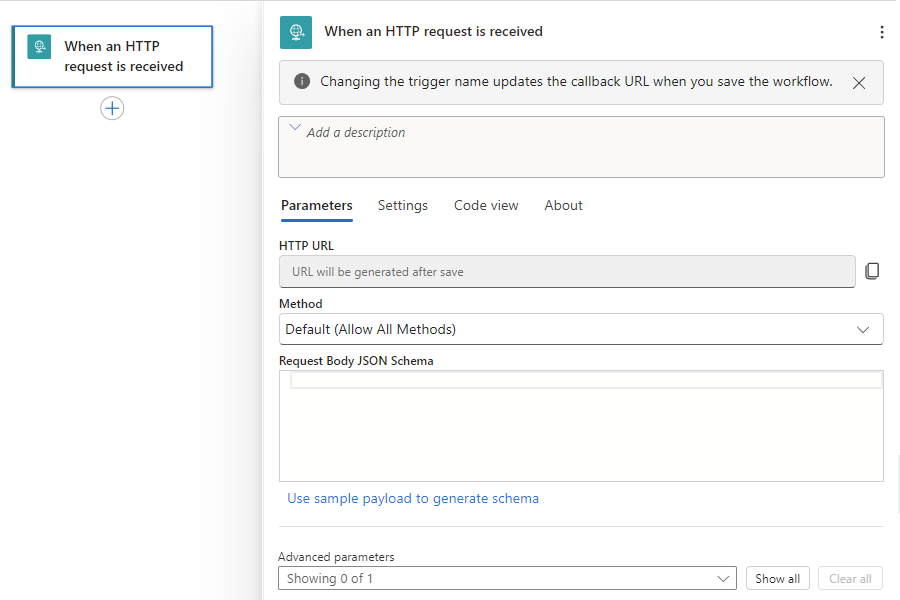
Task: Click Use sample payload to generate schema
Action: (x=413, y=498)
